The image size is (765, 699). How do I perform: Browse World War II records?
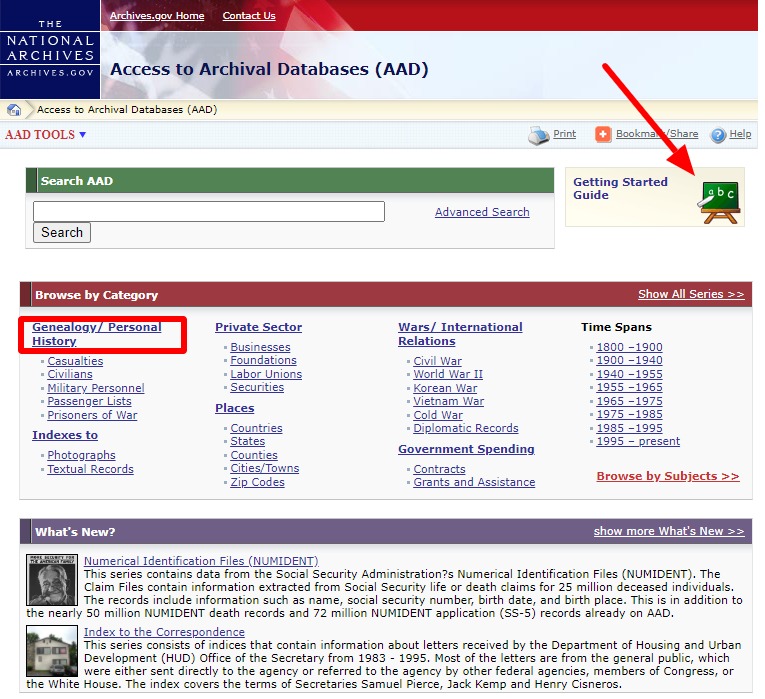click(448, 374)
